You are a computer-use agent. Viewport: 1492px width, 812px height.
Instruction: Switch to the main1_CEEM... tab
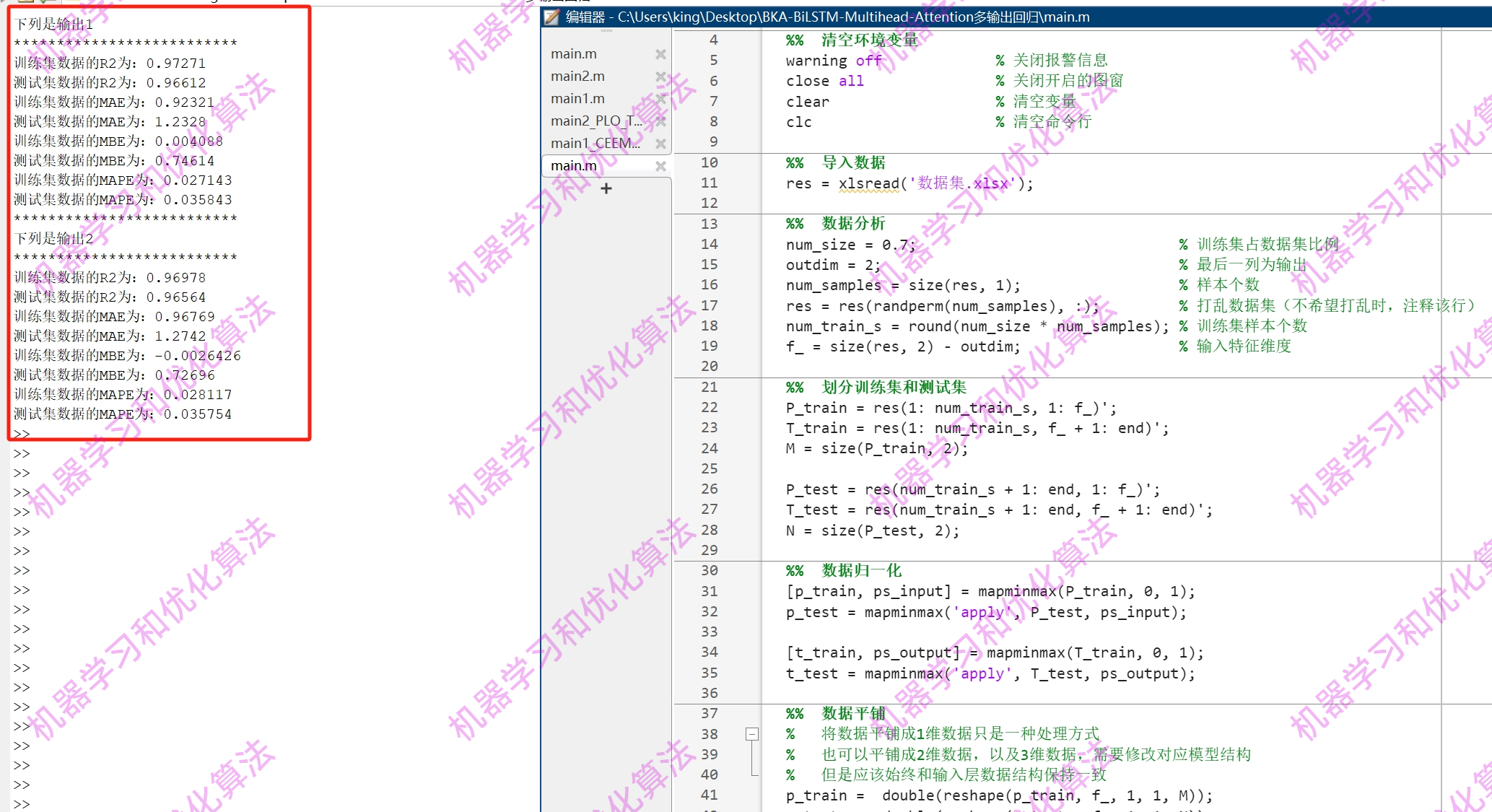596,144
